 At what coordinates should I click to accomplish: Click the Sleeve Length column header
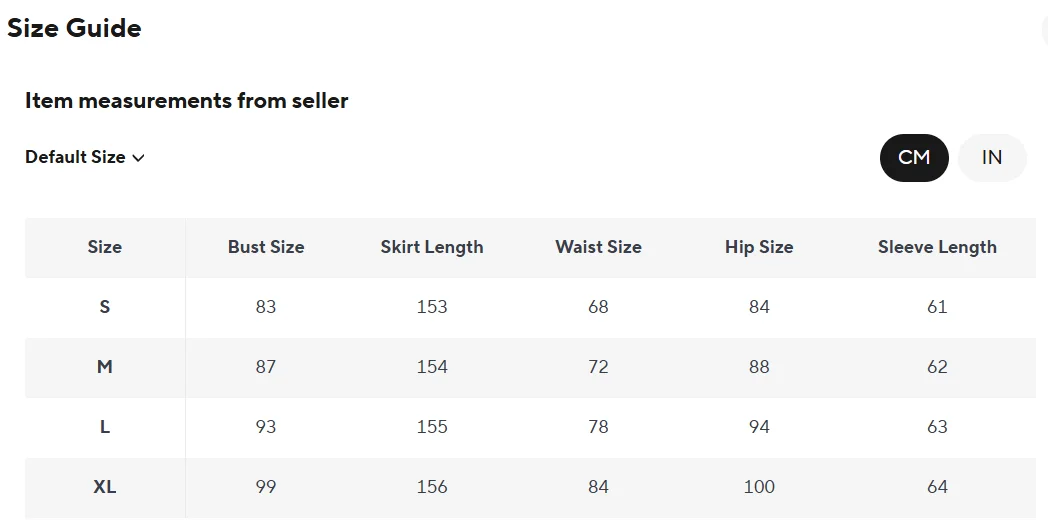click(937, 247)
